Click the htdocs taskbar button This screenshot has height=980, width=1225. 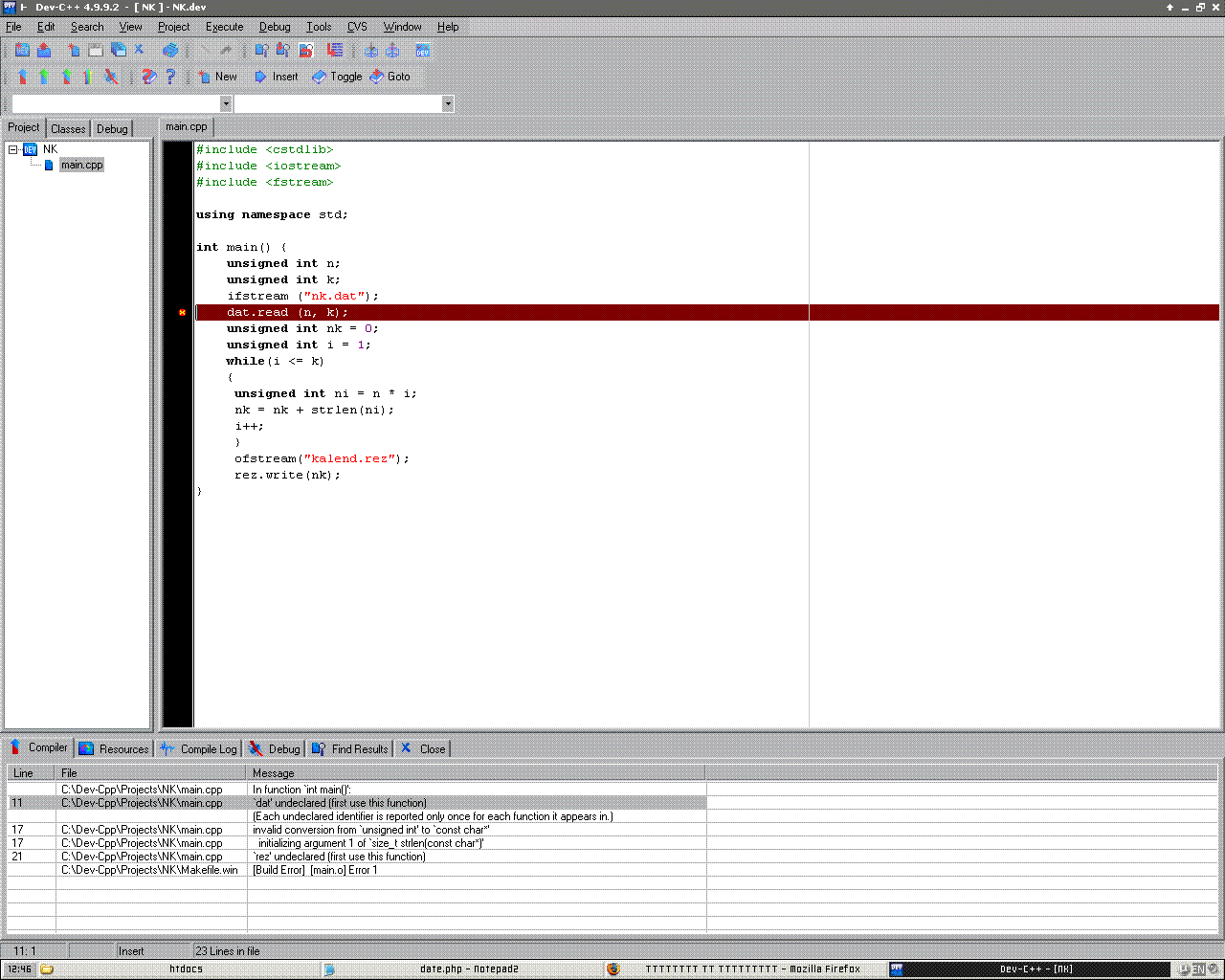[x=177, y=969]
